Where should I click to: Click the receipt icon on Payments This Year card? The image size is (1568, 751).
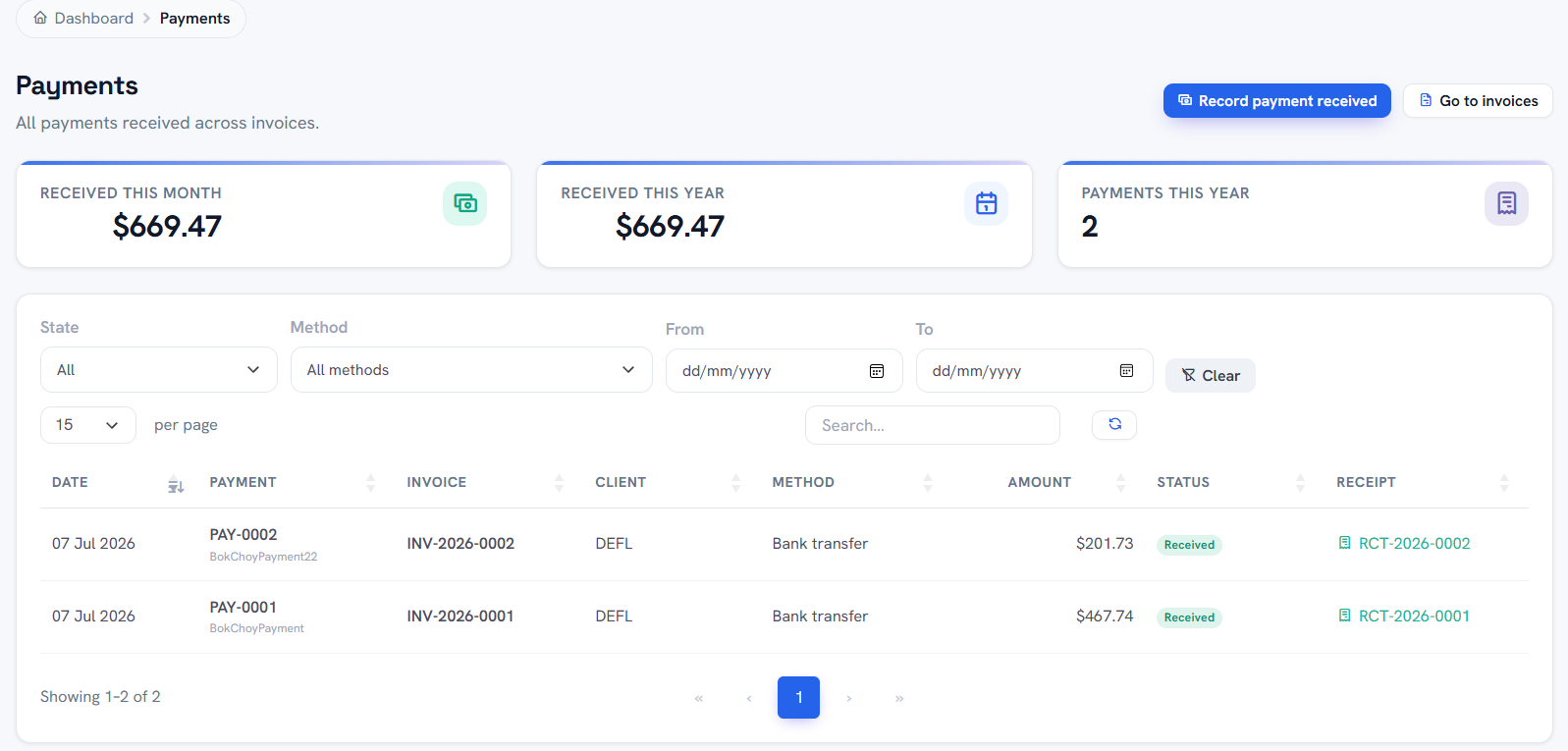[1506, 203]
